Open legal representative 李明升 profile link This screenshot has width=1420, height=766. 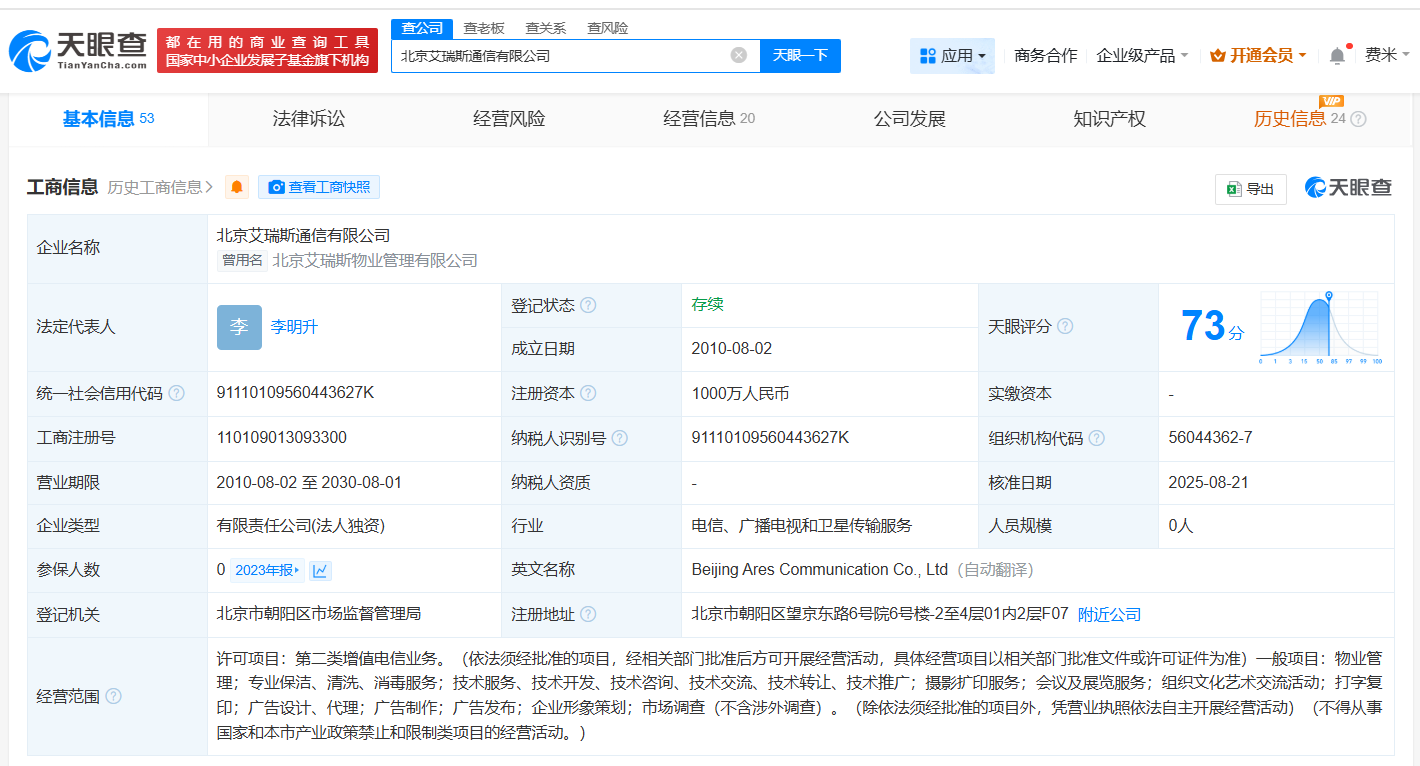pos(296,325)
